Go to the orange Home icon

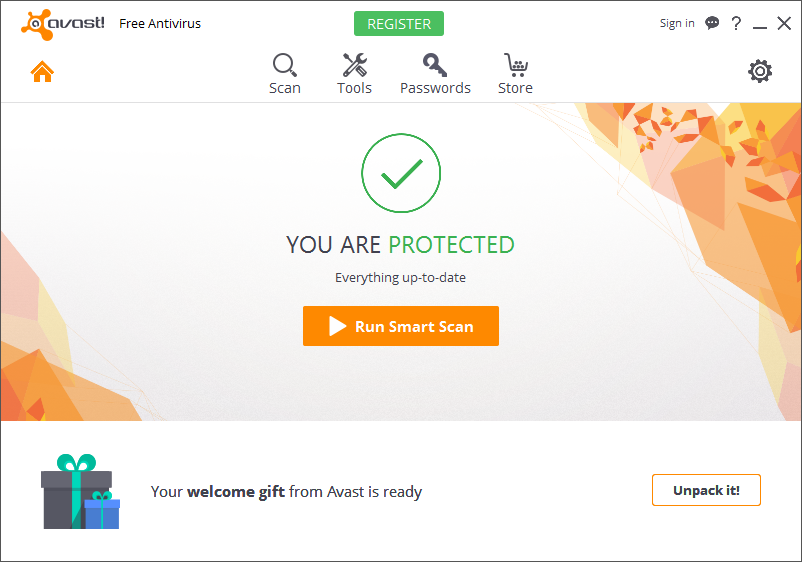[x=41, y=72]
